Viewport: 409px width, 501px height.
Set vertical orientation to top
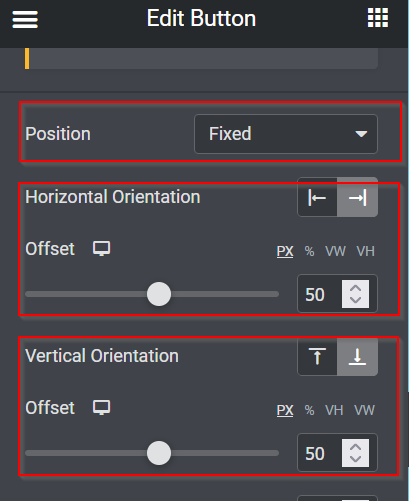317,356
